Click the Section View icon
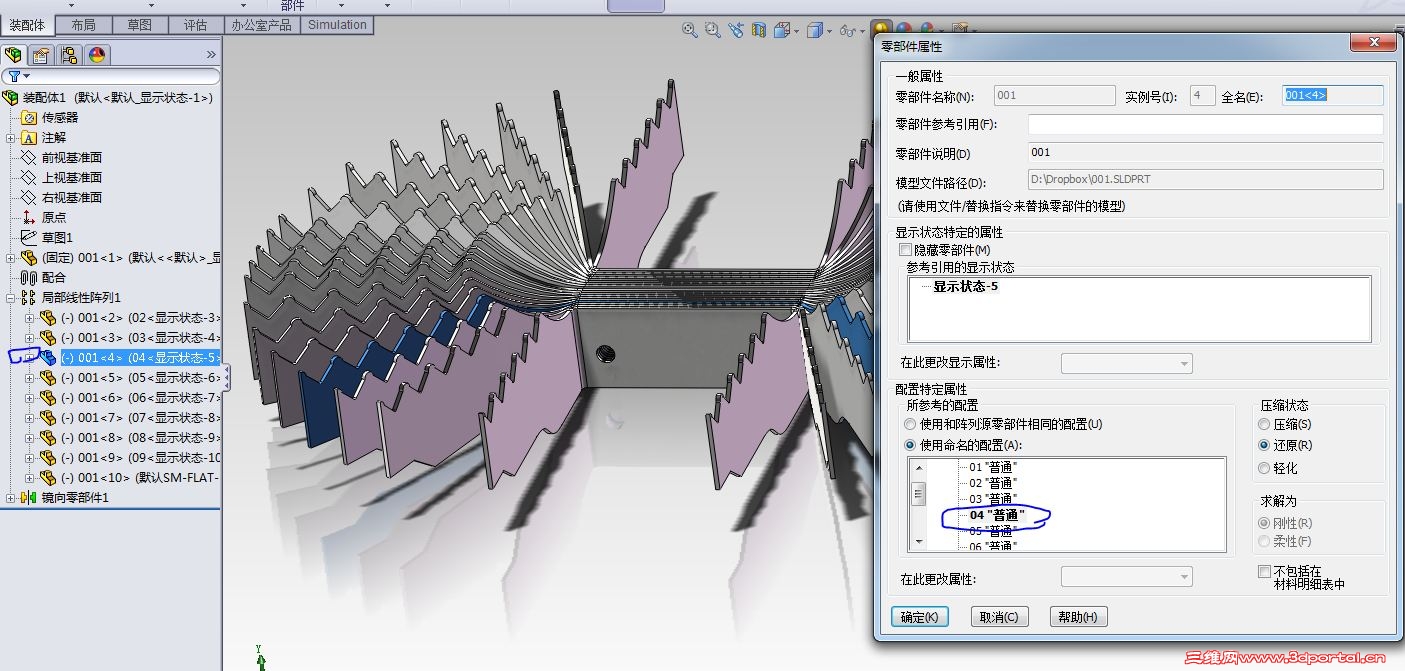The image size is (1405, 671). click(759, 31)
